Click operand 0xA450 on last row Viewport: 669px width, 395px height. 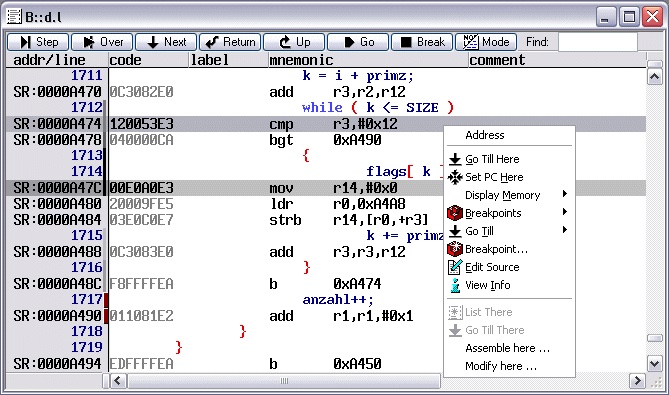(x=357, y=364)
